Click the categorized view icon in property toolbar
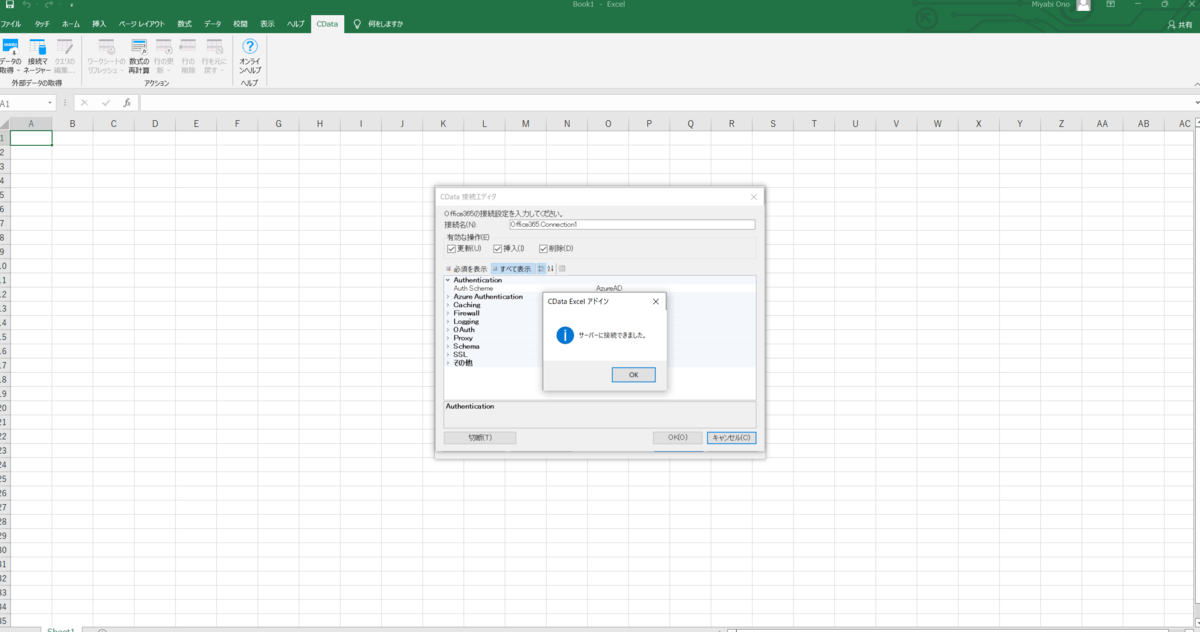Viewport: 1200px width, 632px height. click(541, 268)
